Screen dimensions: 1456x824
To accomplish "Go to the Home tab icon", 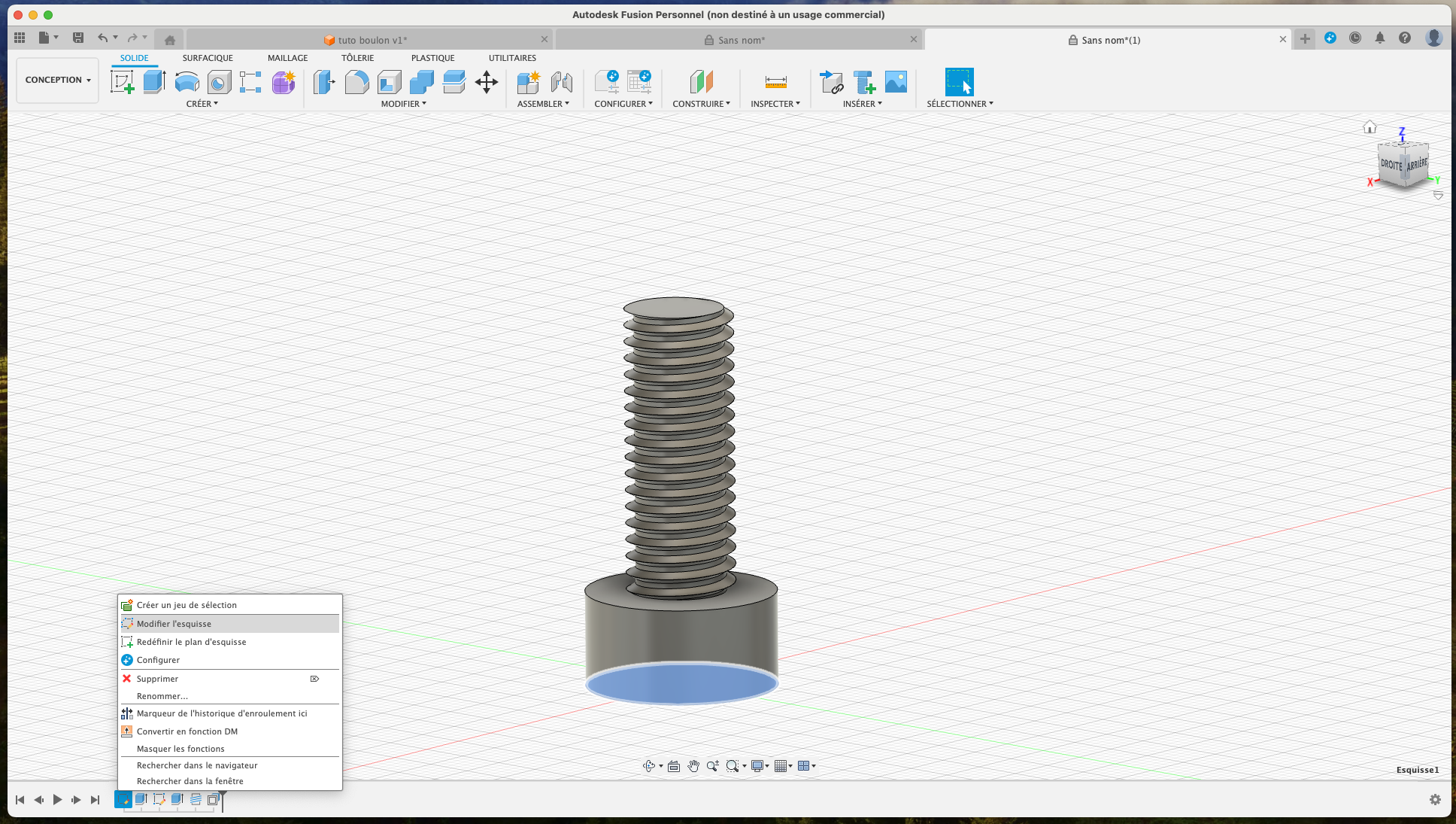I will tap(170, 40).
